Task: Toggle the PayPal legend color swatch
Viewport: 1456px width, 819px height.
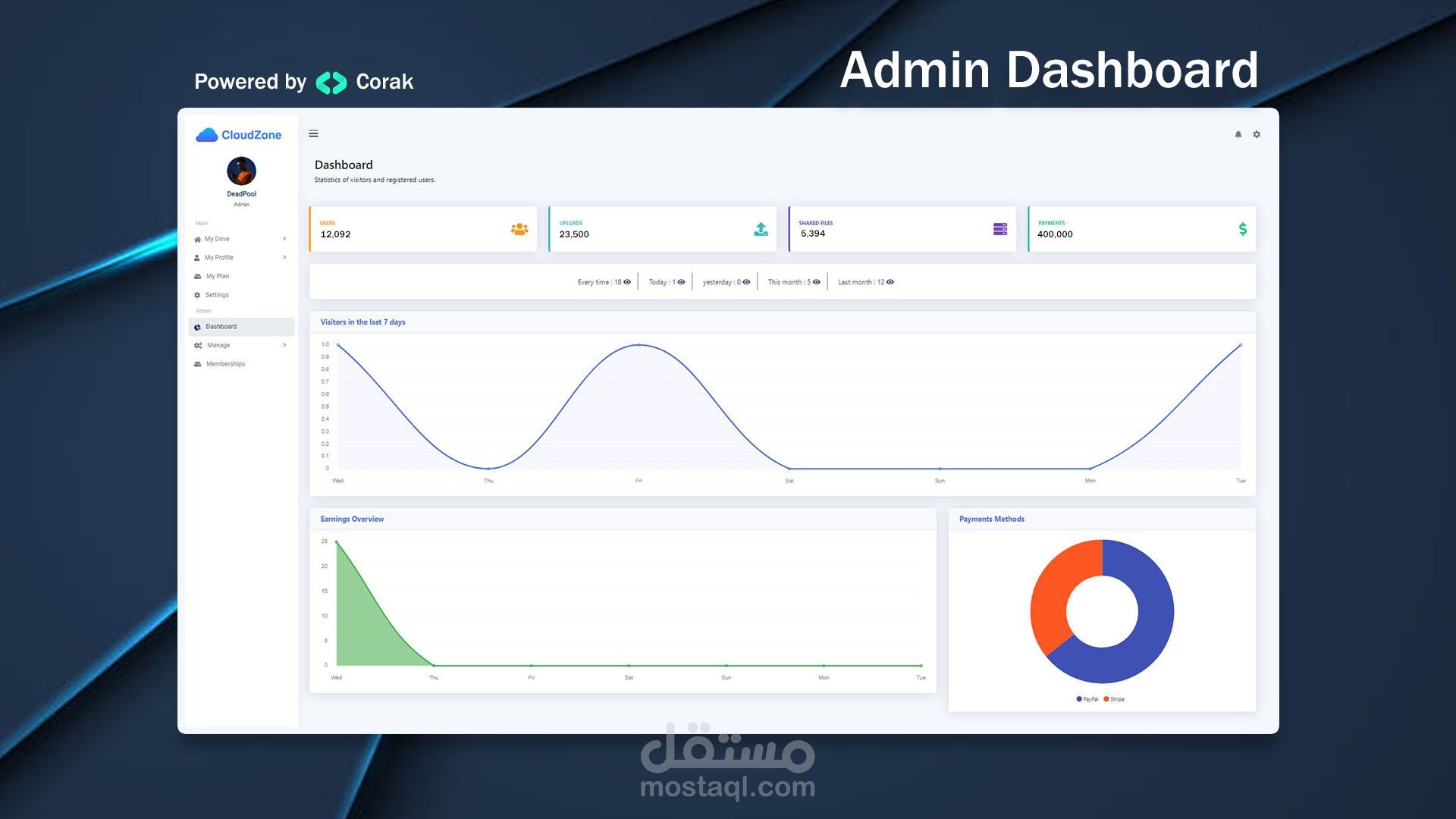Action: point(1079,699)
